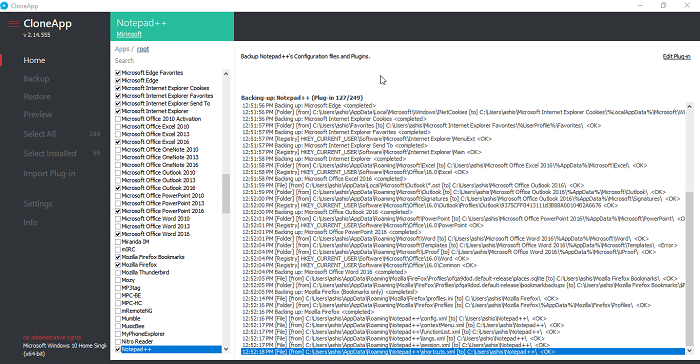The height and width of the screenshot is (364, 700).
Task: Toggle Microsoft Internet Explorer Favorites checkbox
Action: (x=118, y=96)
